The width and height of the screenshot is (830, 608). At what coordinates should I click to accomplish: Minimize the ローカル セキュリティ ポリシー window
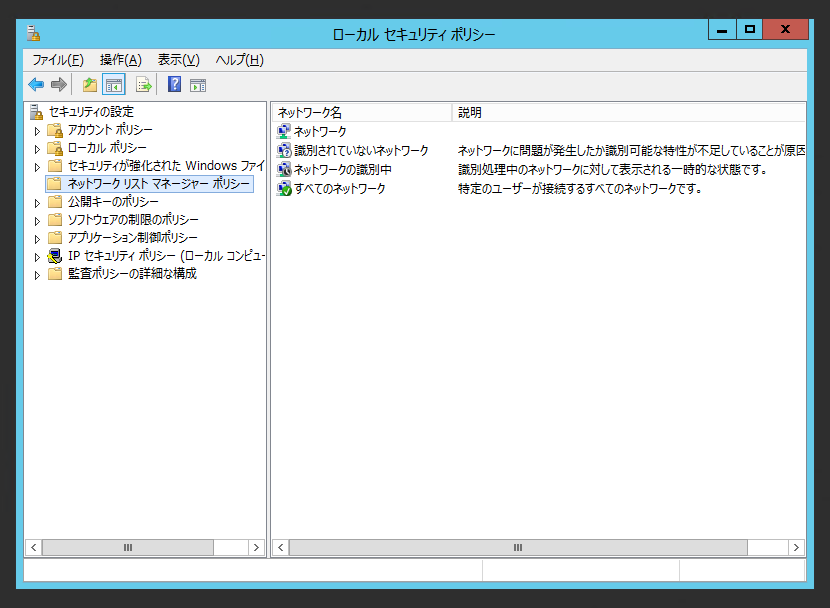click(721, 29)
